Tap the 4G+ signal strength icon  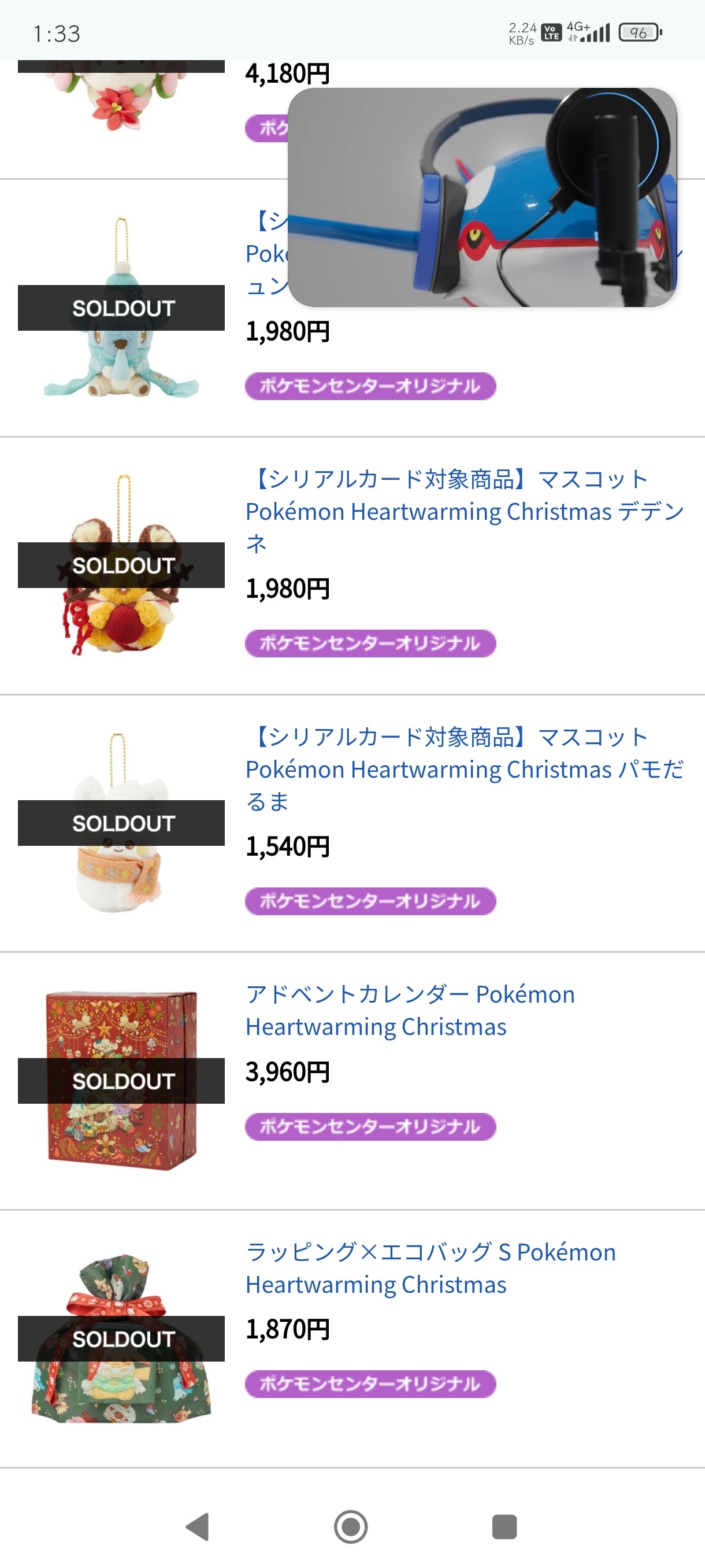coord(588,32)
